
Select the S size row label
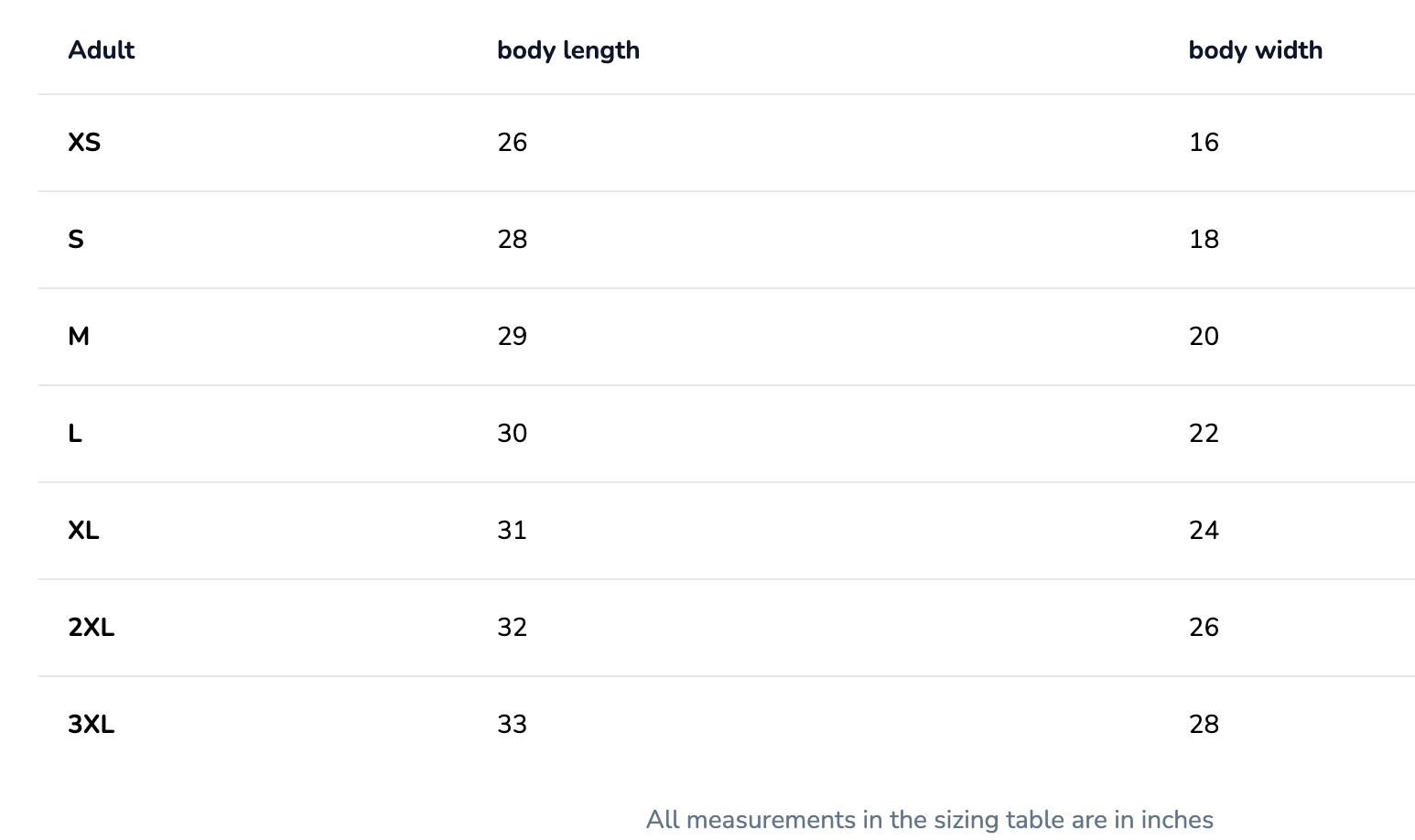[x=76, y=240]
